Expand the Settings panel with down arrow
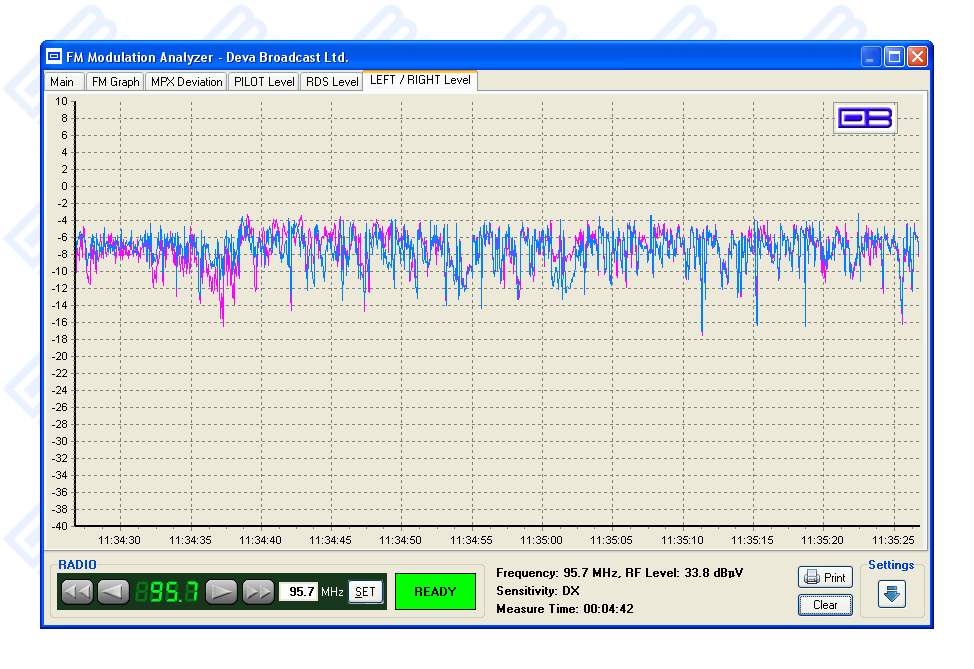 tap(891, 593)
